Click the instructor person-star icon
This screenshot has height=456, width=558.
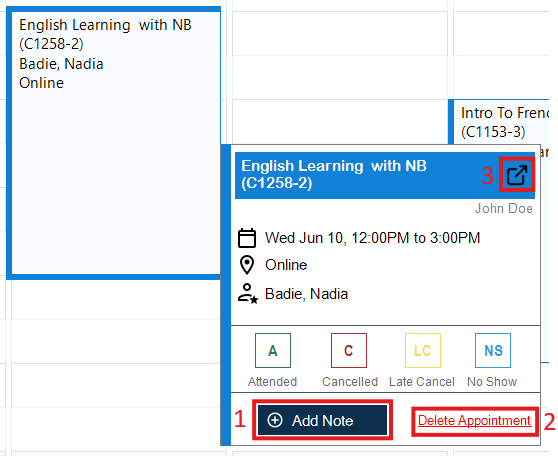[248, 294]
